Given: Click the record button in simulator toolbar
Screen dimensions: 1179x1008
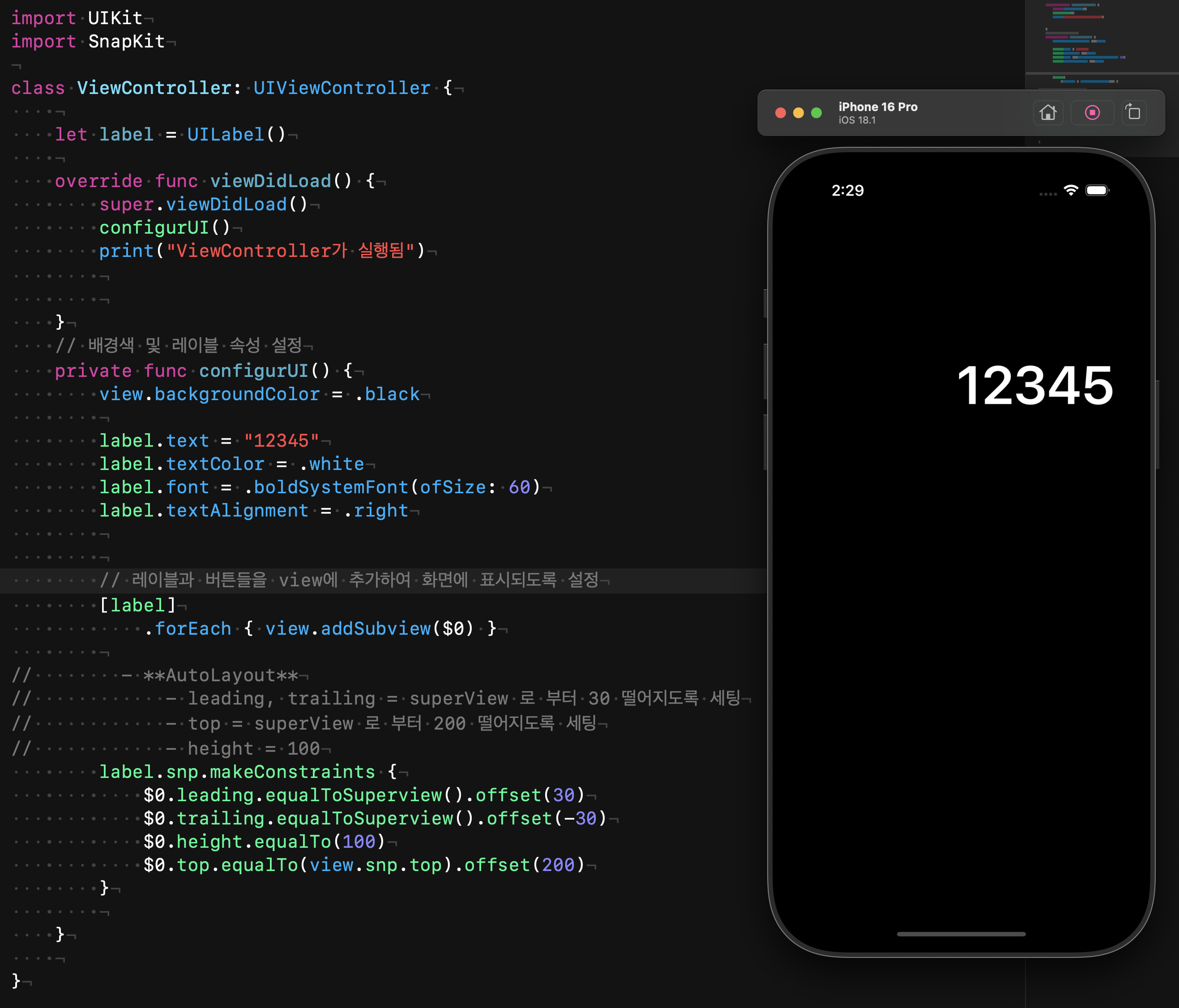Looking at the screenshot, I should coord(1092,113).
